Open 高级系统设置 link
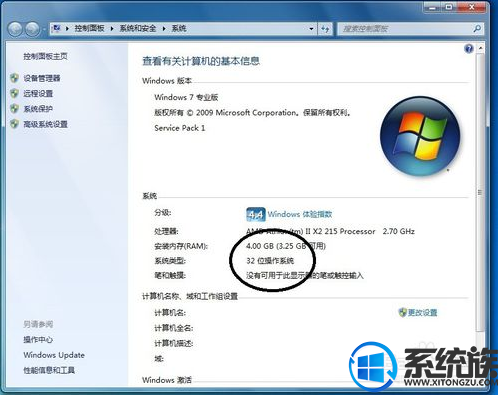Screen dimensions: 498x395 point(45,124)
